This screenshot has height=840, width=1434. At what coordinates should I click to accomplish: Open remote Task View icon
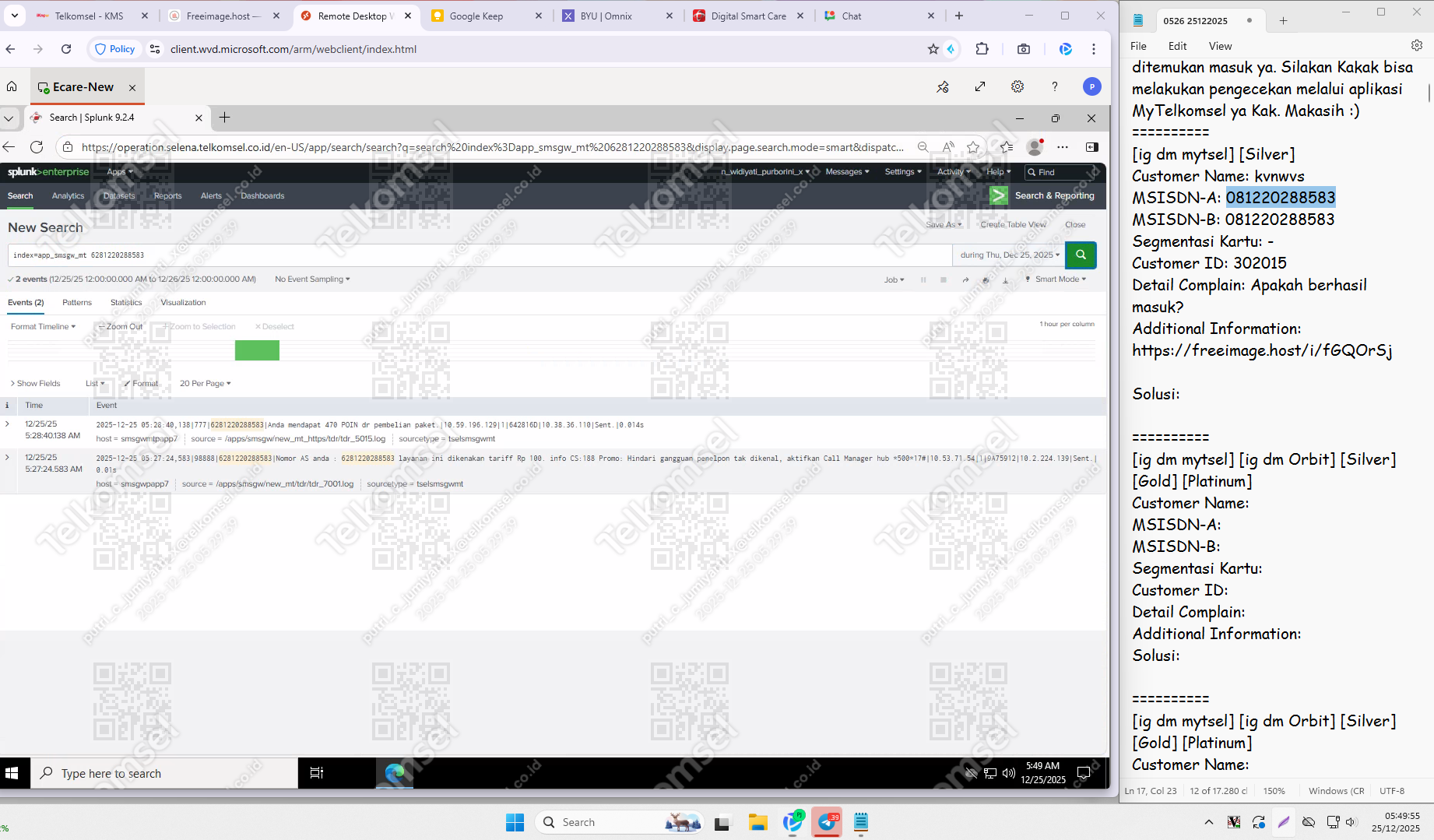tap(316, 773)
